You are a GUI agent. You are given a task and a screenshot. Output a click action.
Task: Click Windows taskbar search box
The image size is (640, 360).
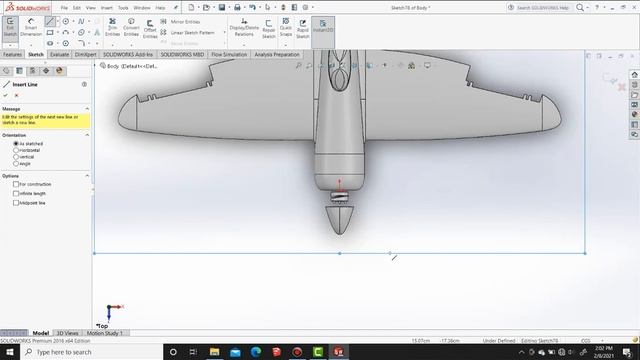pyautogui.click(x=91, y=352)
